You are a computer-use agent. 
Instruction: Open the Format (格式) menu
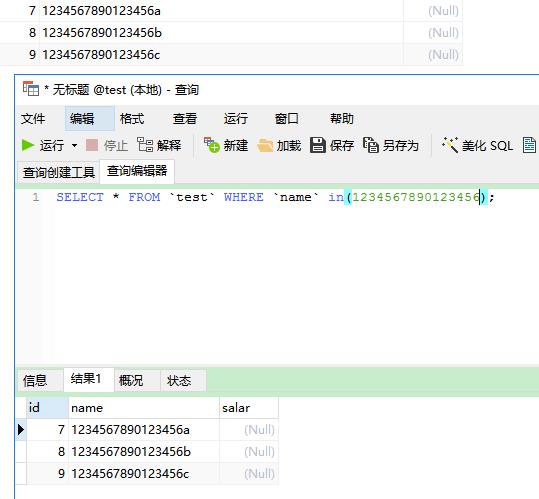pos(132,119)
